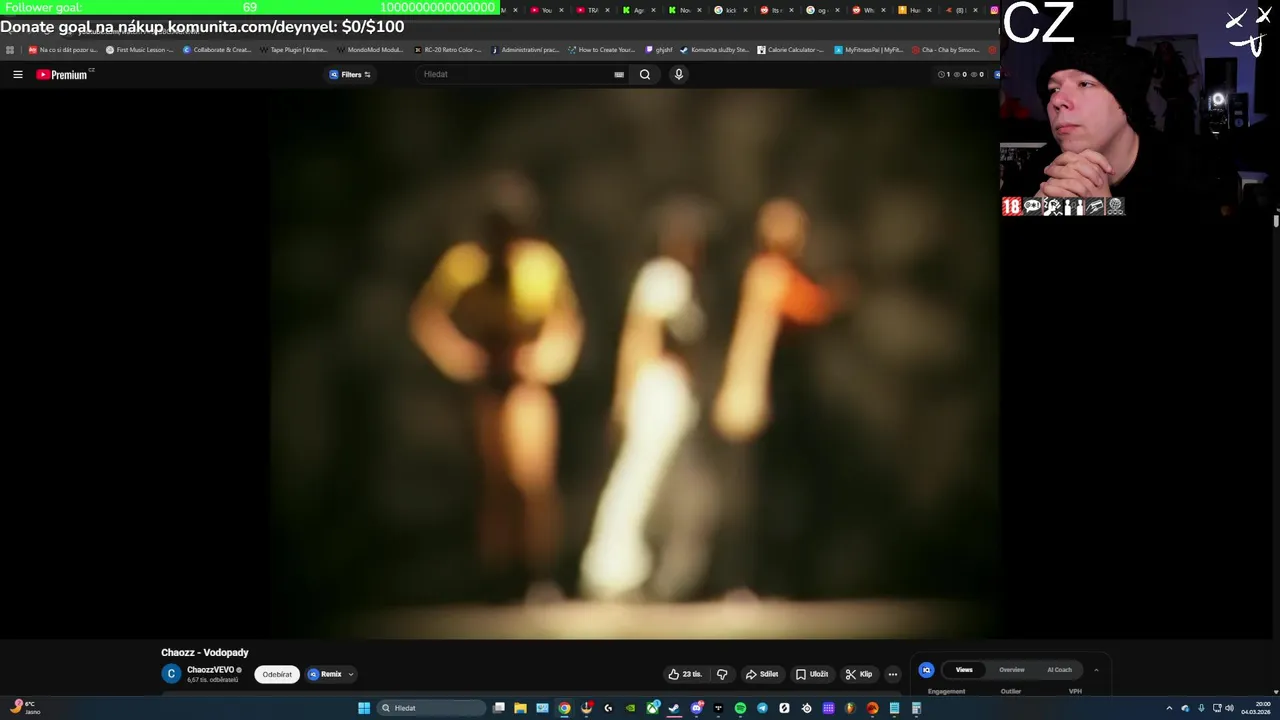Subscribe with the Odebírat button
Screen dimensions: 1280x720
click(x=277, y=674)
